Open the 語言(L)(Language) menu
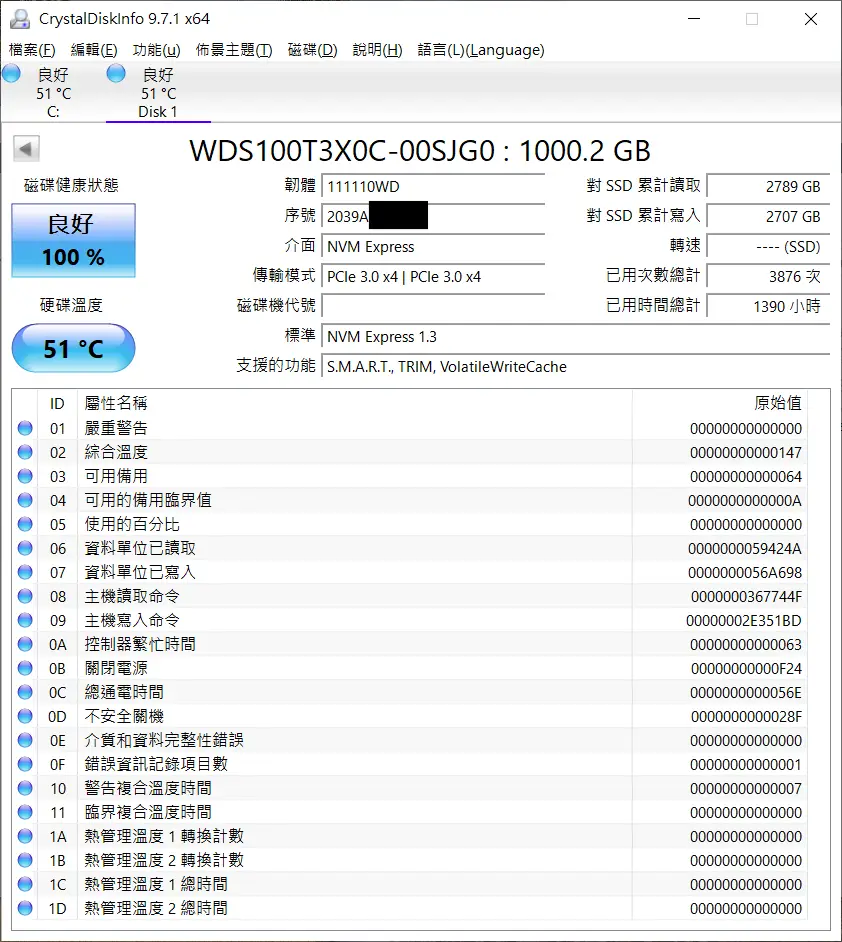The width and height of the screenshot is (842, 942). click(x=481, y=50)
